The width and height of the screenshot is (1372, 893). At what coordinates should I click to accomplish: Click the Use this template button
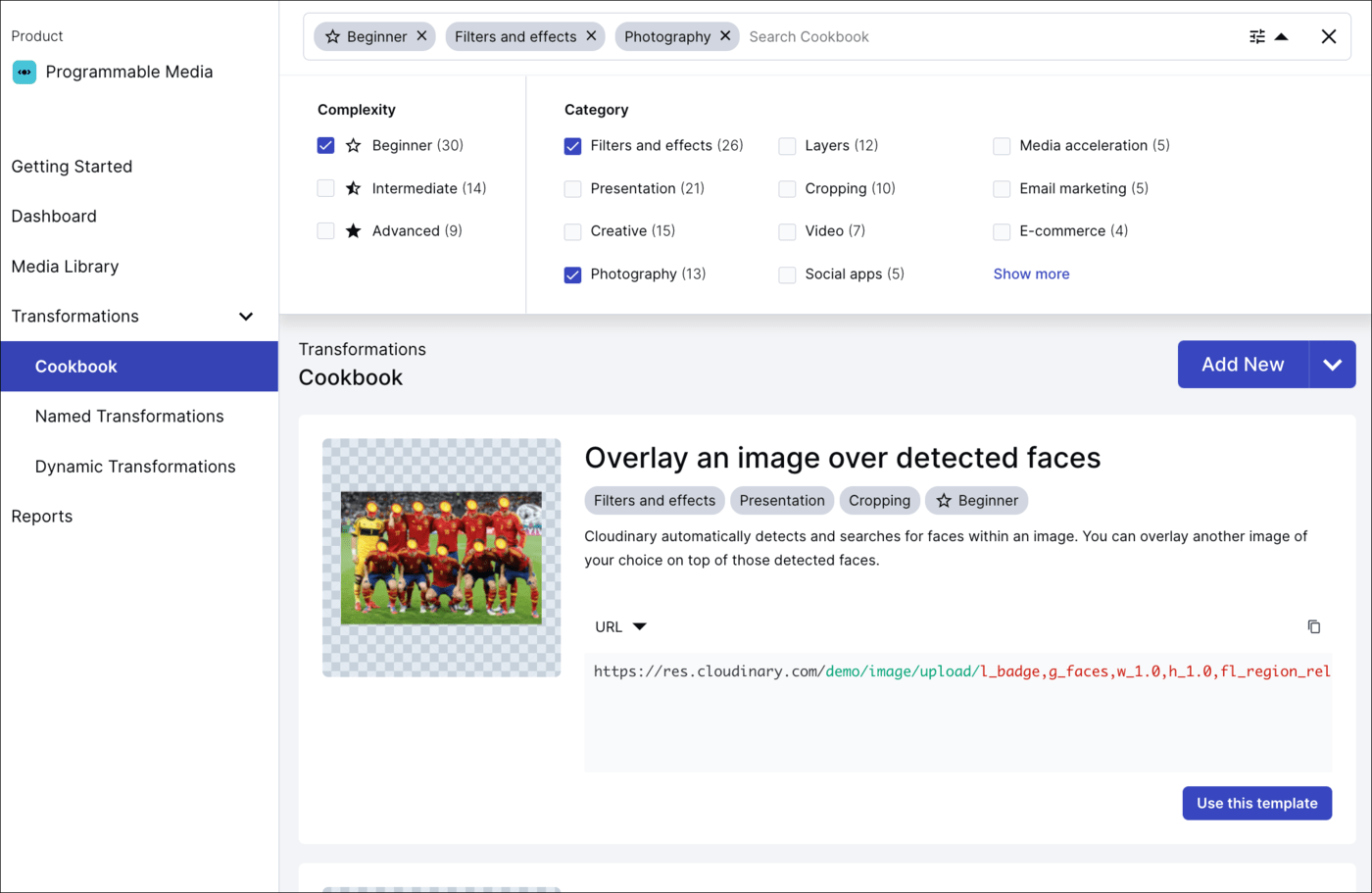pyautogui.click(x=1256, y=803)
